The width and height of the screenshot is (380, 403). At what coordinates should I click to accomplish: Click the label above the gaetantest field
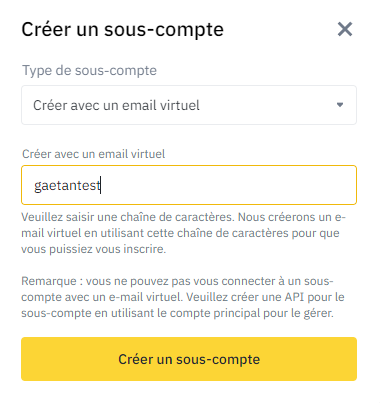tap(93, 154)
